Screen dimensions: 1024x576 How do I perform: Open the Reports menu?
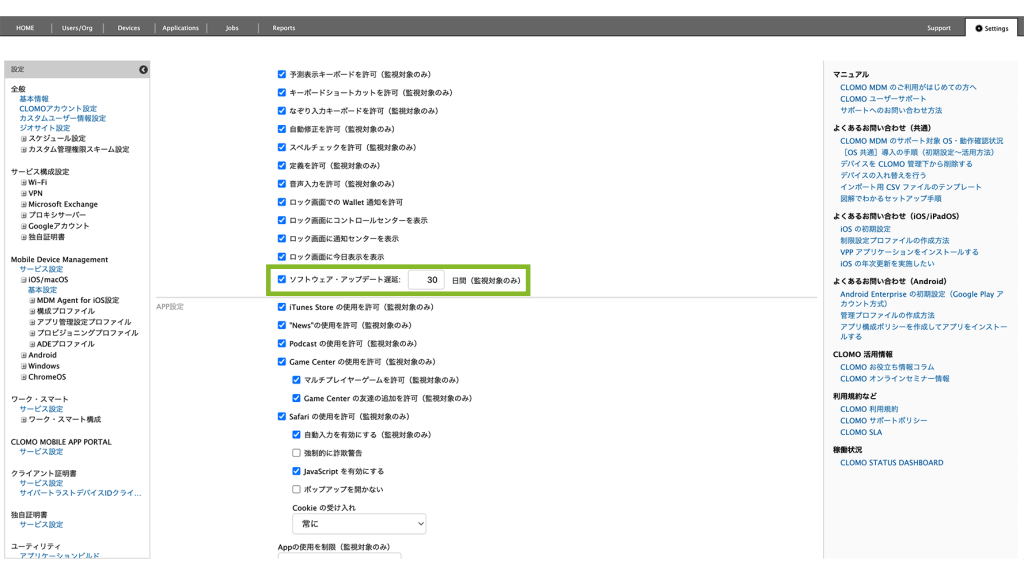pos(284,28)
